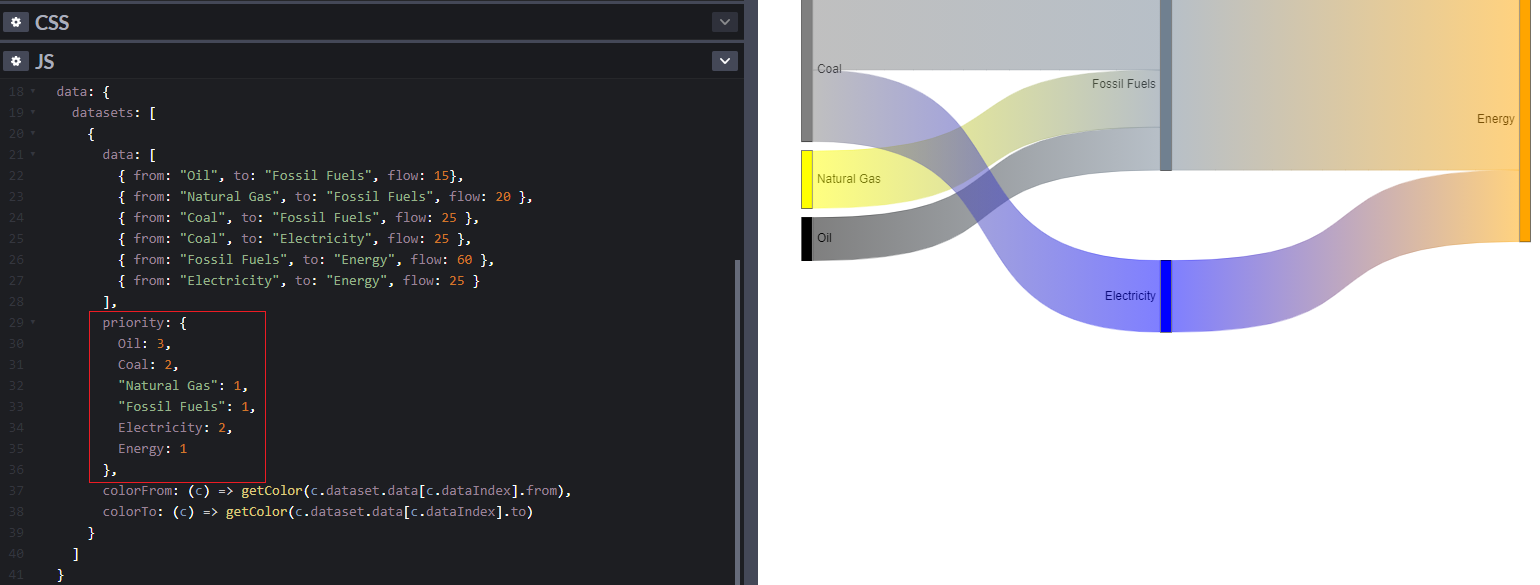
Task: Click line number 22 in the JS editor
Action: (x=15, y=175)
